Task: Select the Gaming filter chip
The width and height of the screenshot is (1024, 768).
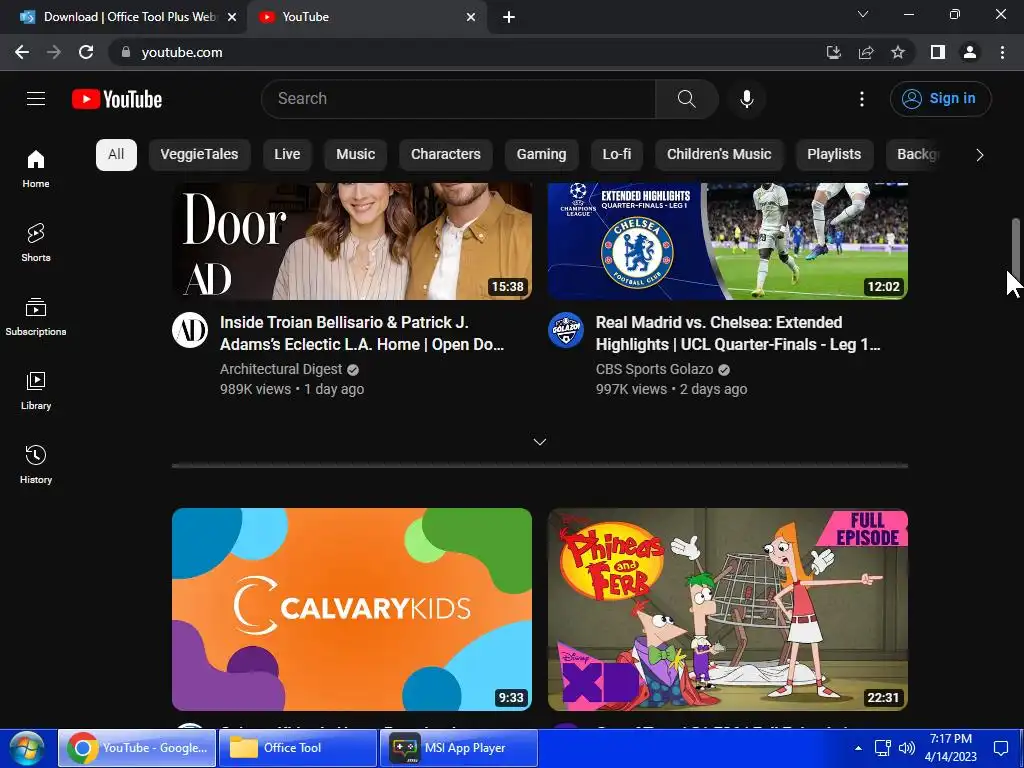Action: pos(541,155)
